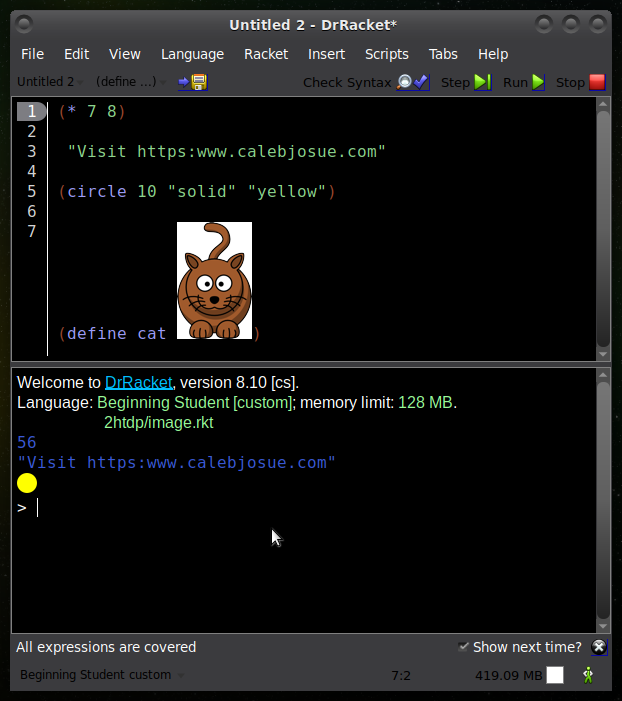Open the Untitled 2 file dropdown
This screenshot has height=701, width=622.
tap(50, 82)
